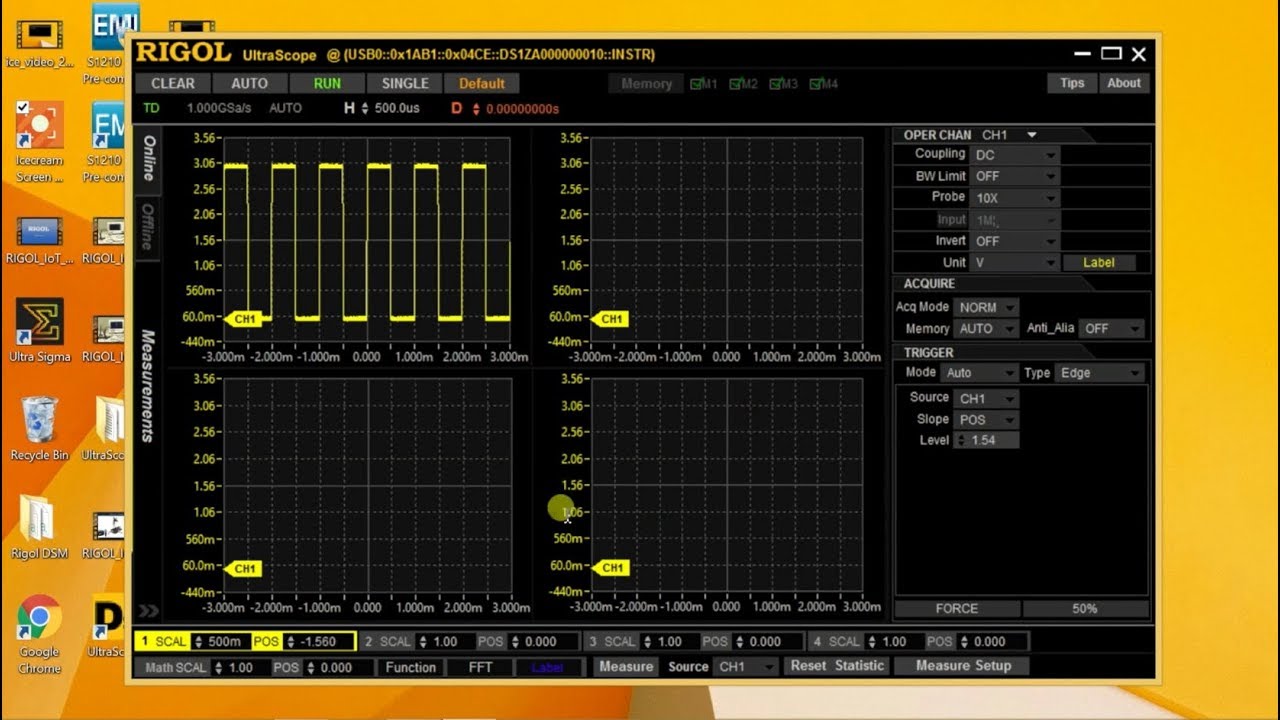Open the Coupling DC dropdown
Image resolution: width=1280 pixels, height=720 pixels.
(1015, 155)
